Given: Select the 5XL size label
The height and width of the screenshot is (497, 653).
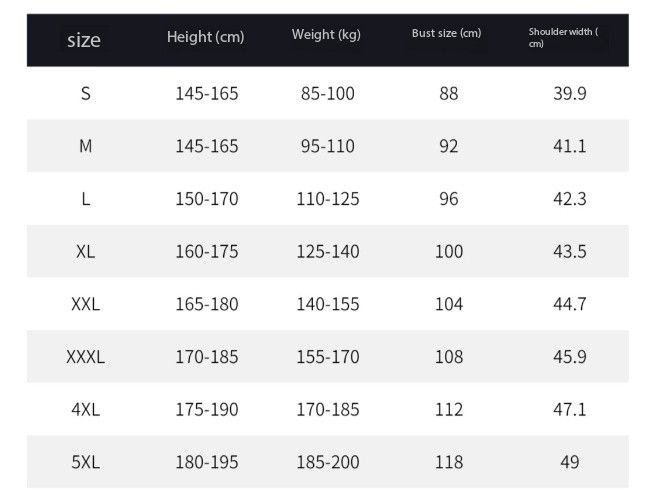Looking at the screenshot, I should (86, 462).
